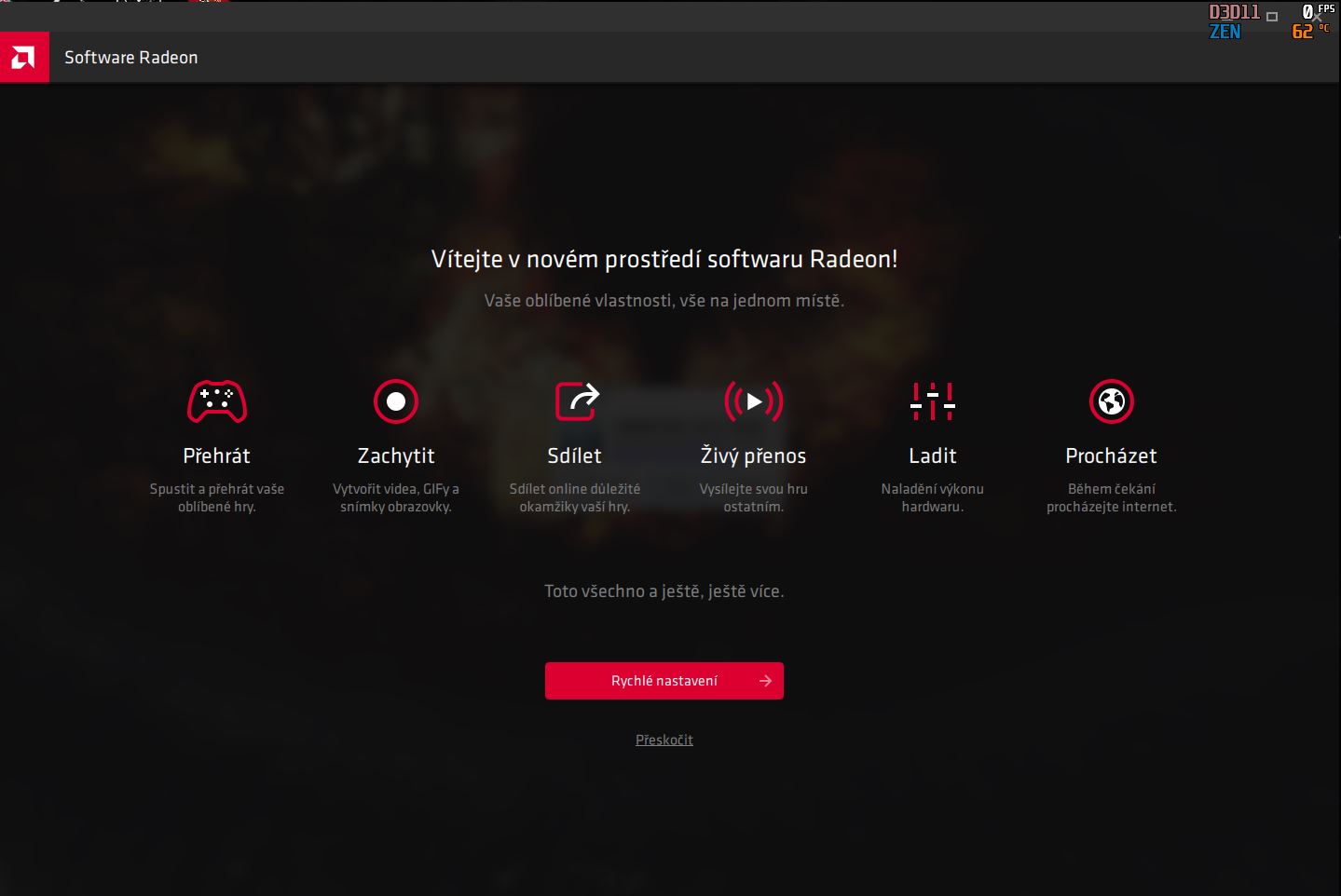Click description Sdílet online důležité okamžiky
This screenshot has width=1341, height=896.
pos(575,497)
